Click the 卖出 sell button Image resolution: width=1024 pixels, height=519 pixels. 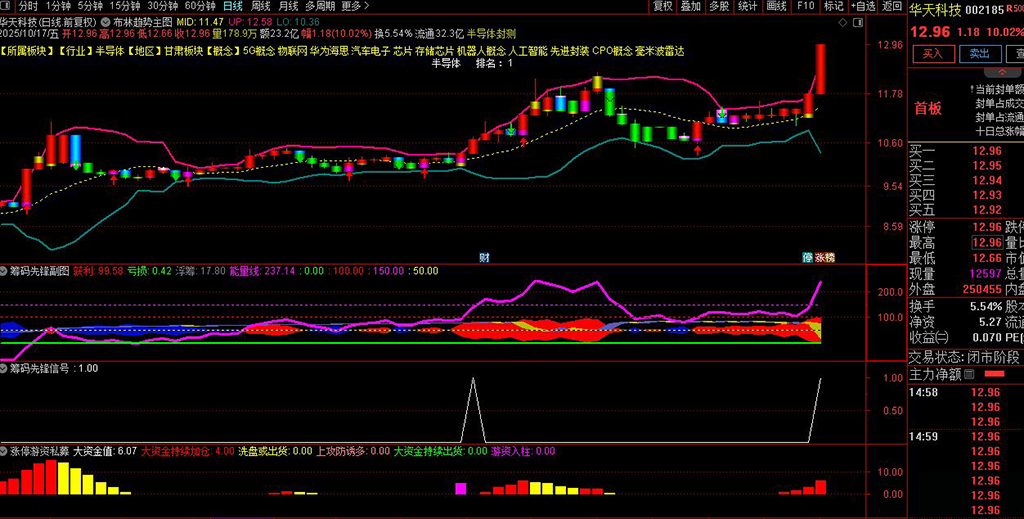coord(979,54)
